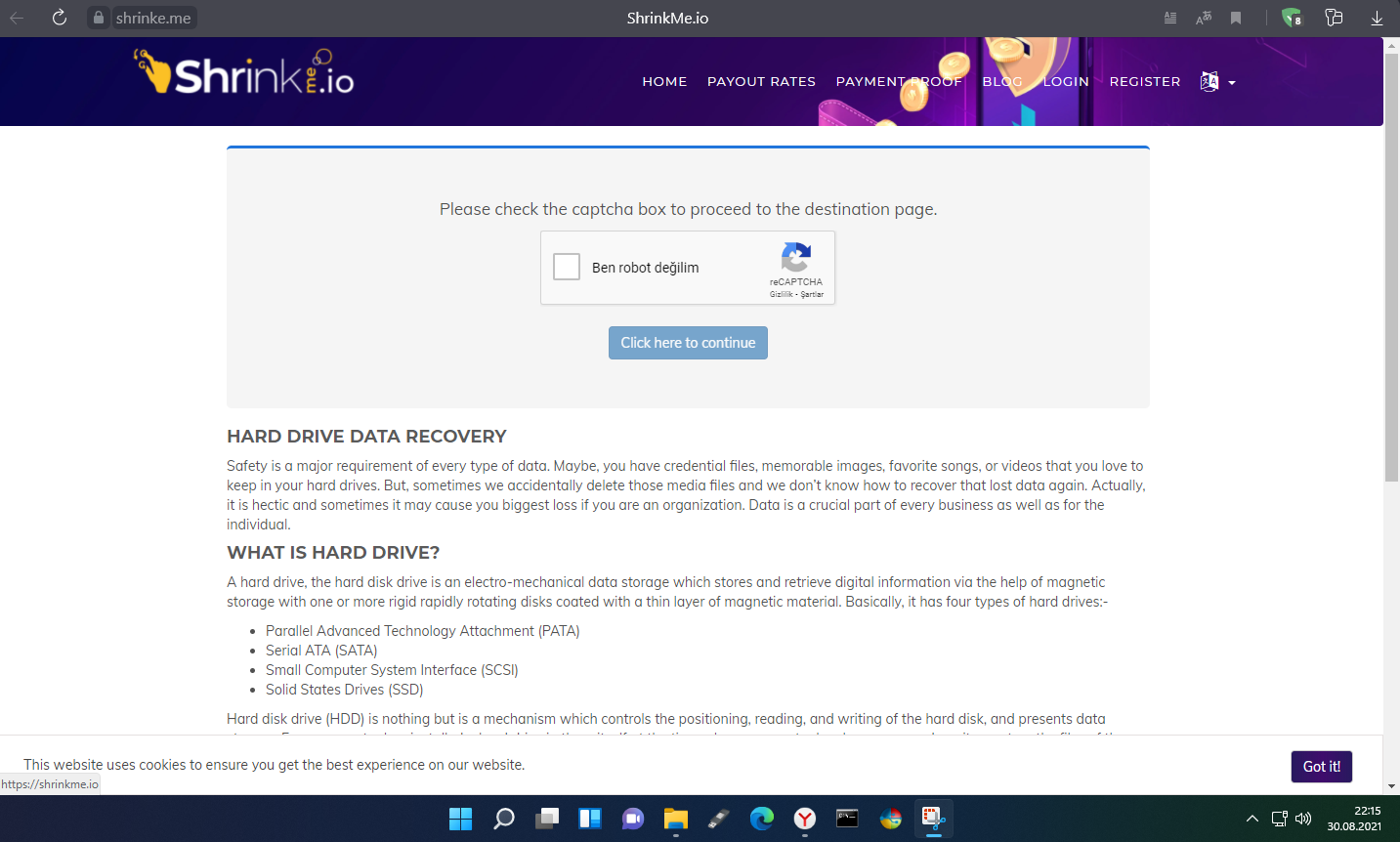Click the 'Solid States Drives (SSD)' item

pyautogui.click(x=344, y=690)
